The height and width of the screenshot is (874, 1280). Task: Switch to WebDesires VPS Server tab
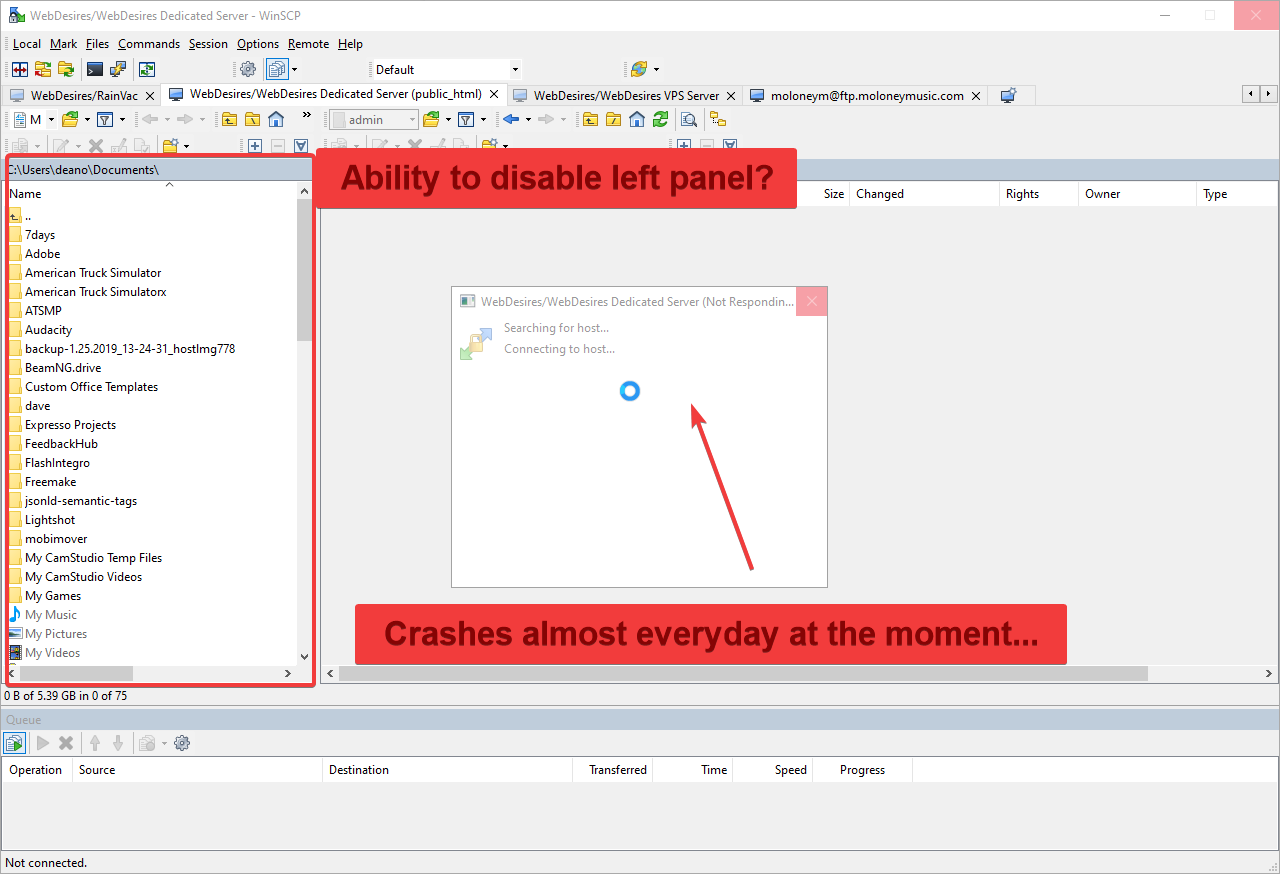625,95
